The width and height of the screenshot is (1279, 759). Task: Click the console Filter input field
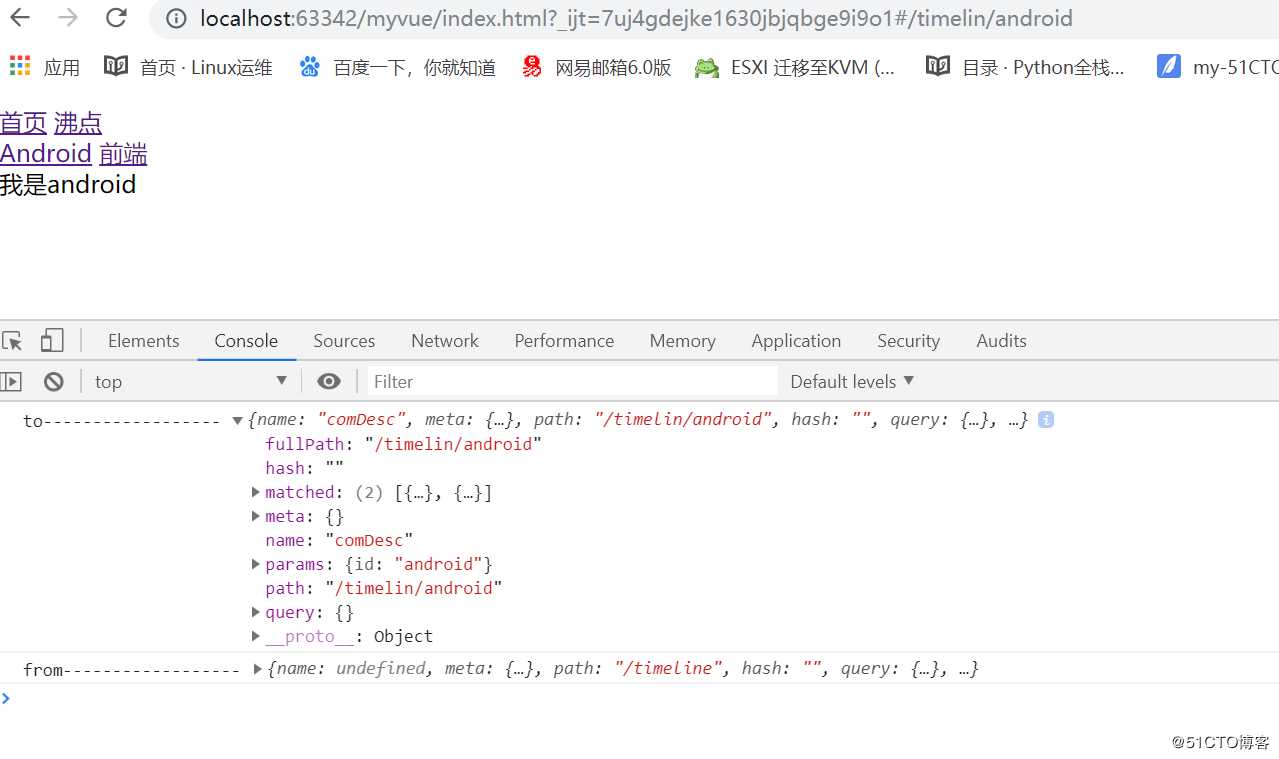[572, 381]
